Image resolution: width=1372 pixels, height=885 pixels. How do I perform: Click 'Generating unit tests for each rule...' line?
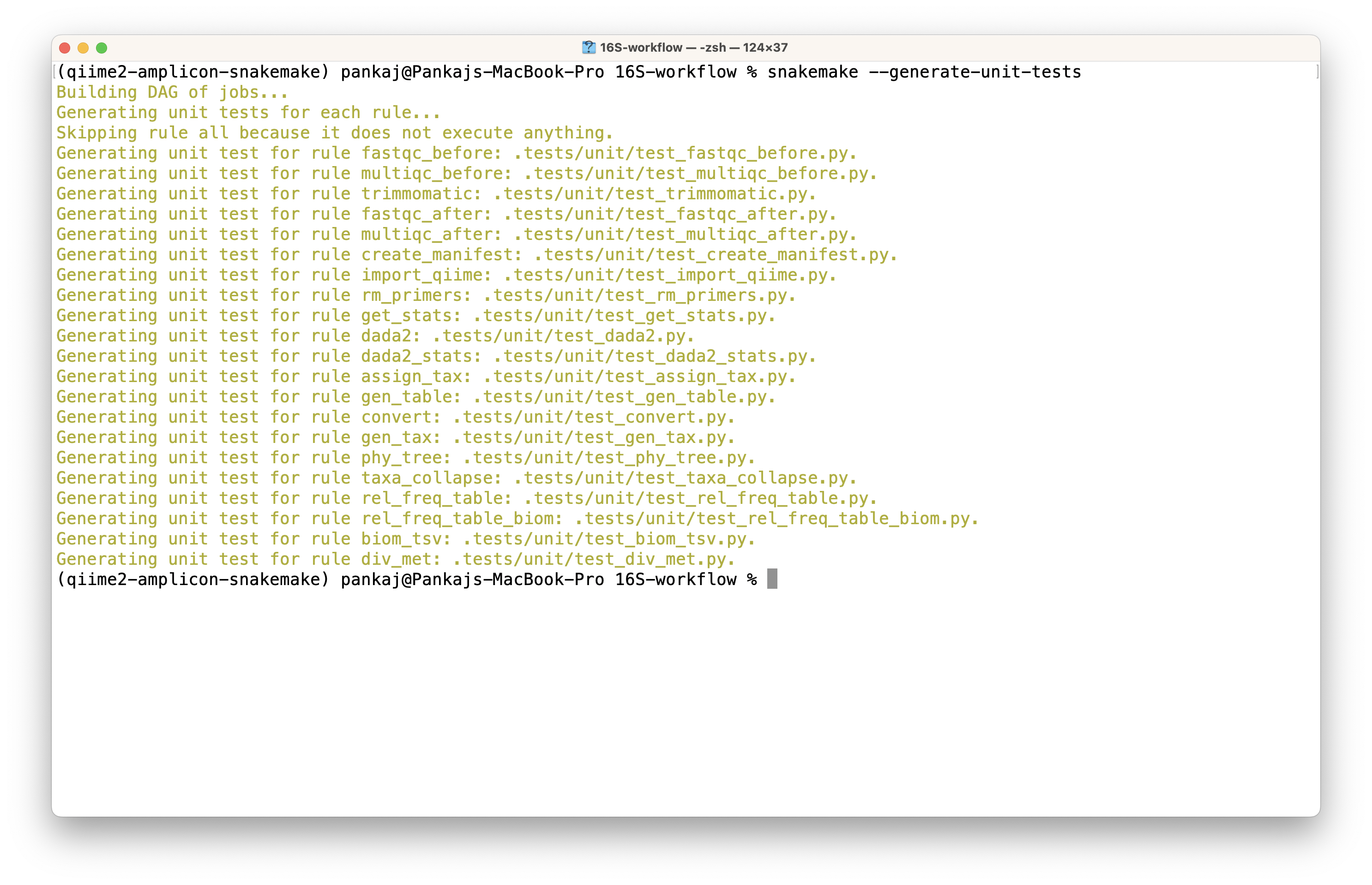pos(248,113)
